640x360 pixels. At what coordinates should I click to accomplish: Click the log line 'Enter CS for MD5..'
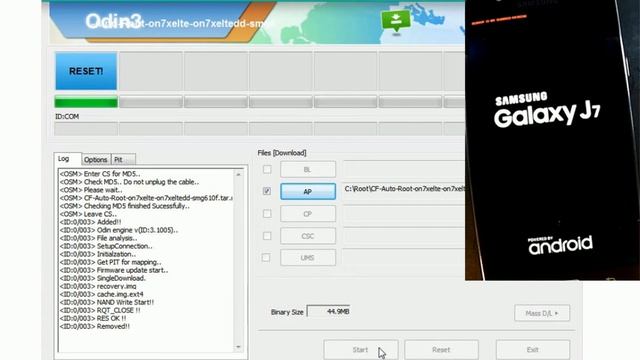click(x=100, y=174)
